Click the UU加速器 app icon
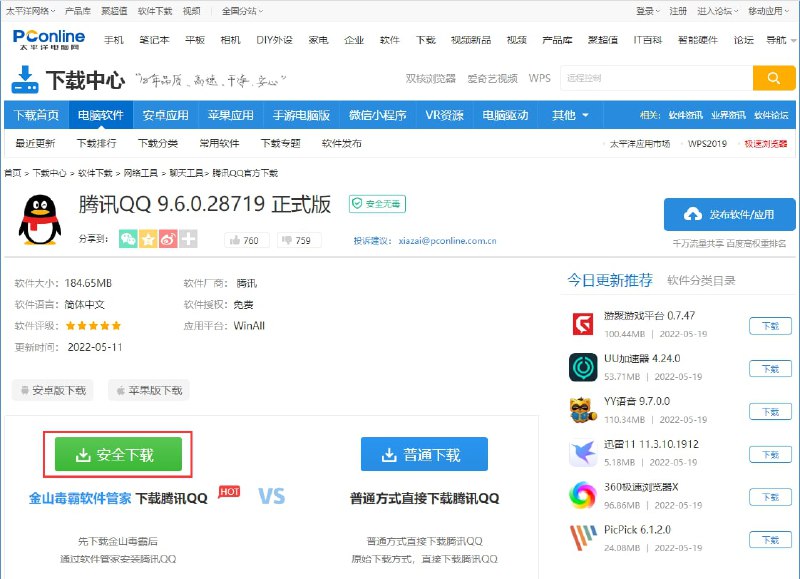 click(583, 367)
